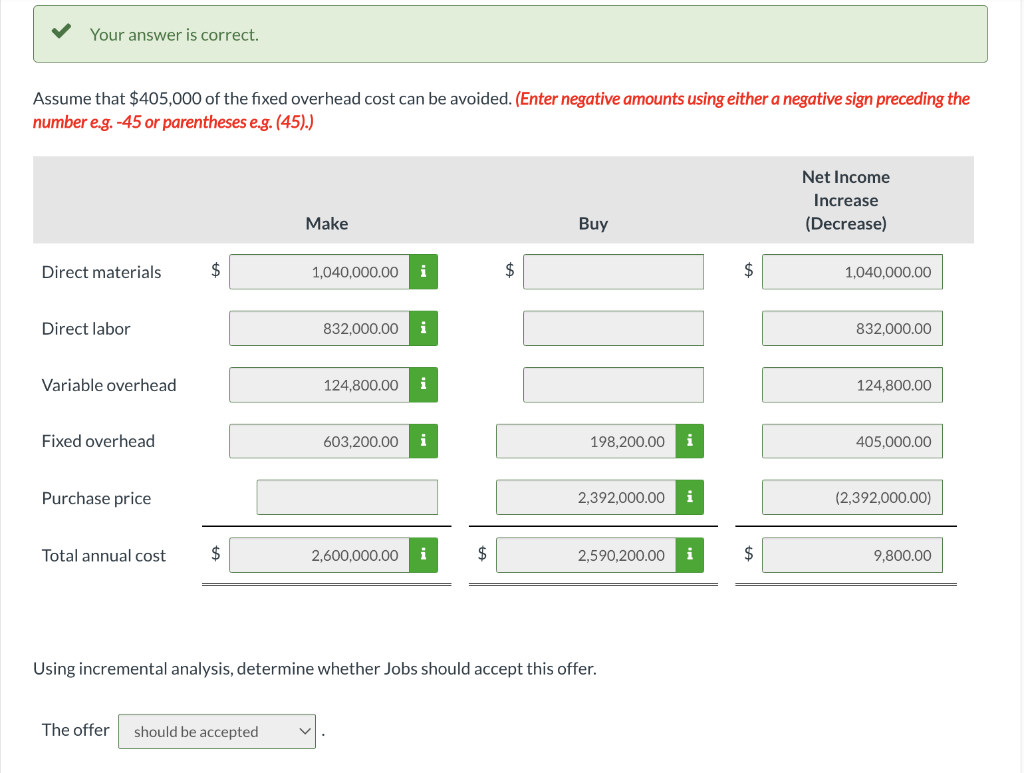Click the Direct labor Net Income 832,000.00 field
Screen dimensions: 1024x773
coord(852,328)
